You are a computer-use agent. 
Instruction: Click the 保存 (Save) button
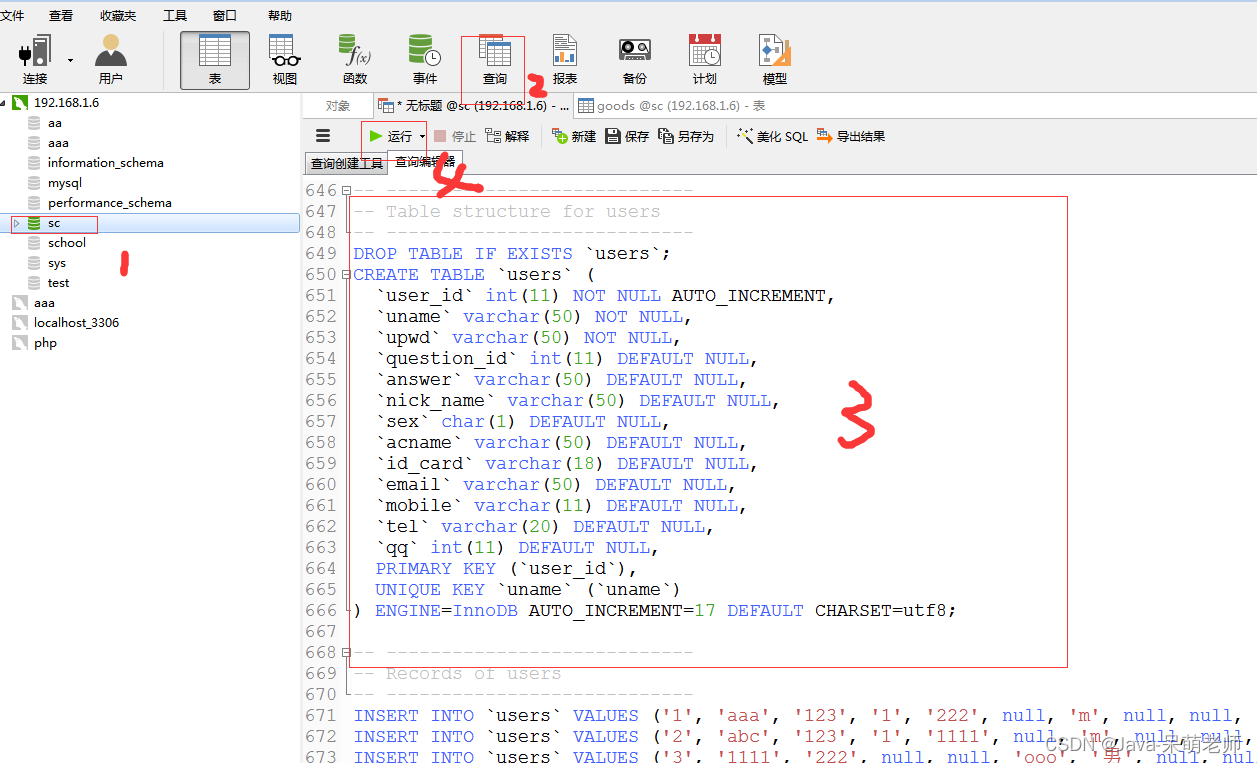[627, 136]
